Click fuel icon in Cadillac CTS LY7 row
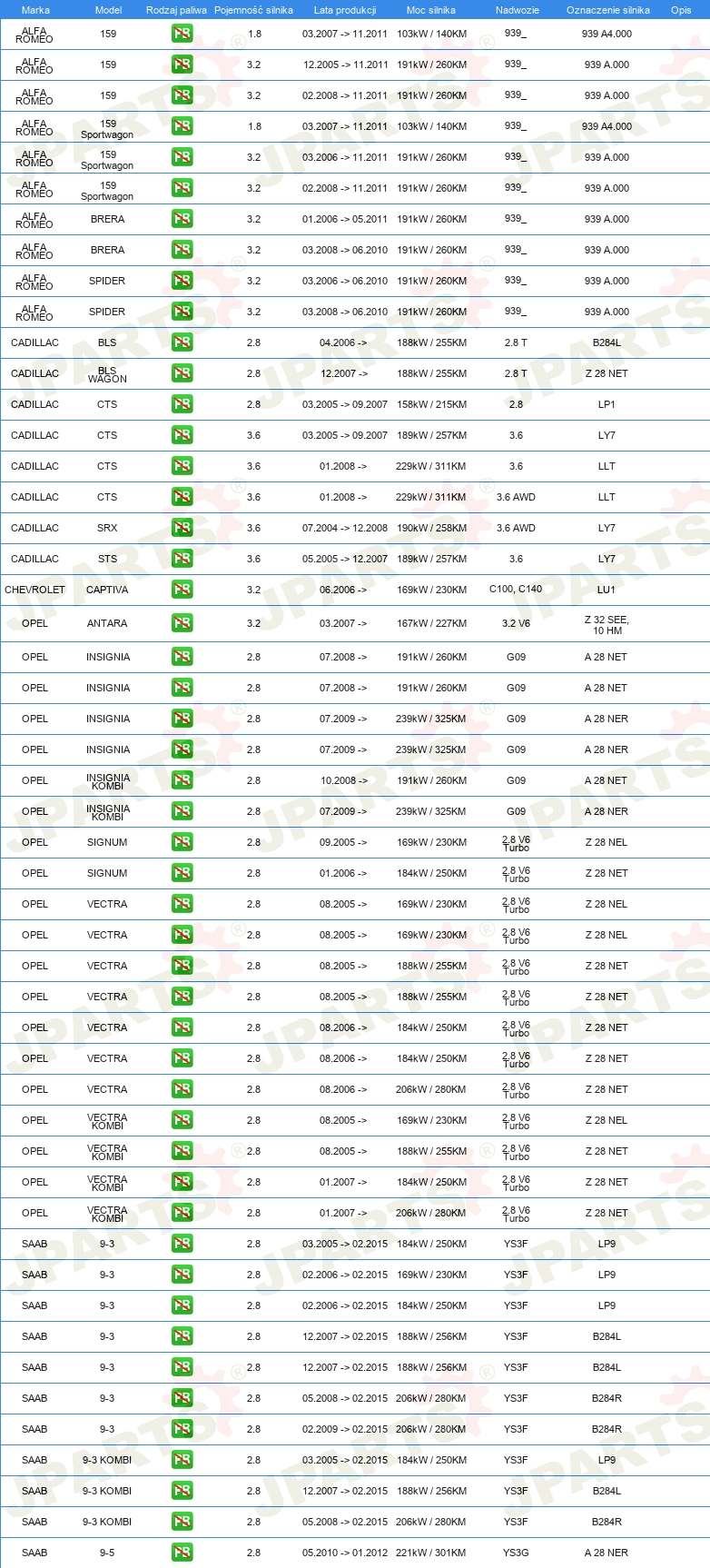Viewport: 710px width, 1568px height. pos(182,435)
